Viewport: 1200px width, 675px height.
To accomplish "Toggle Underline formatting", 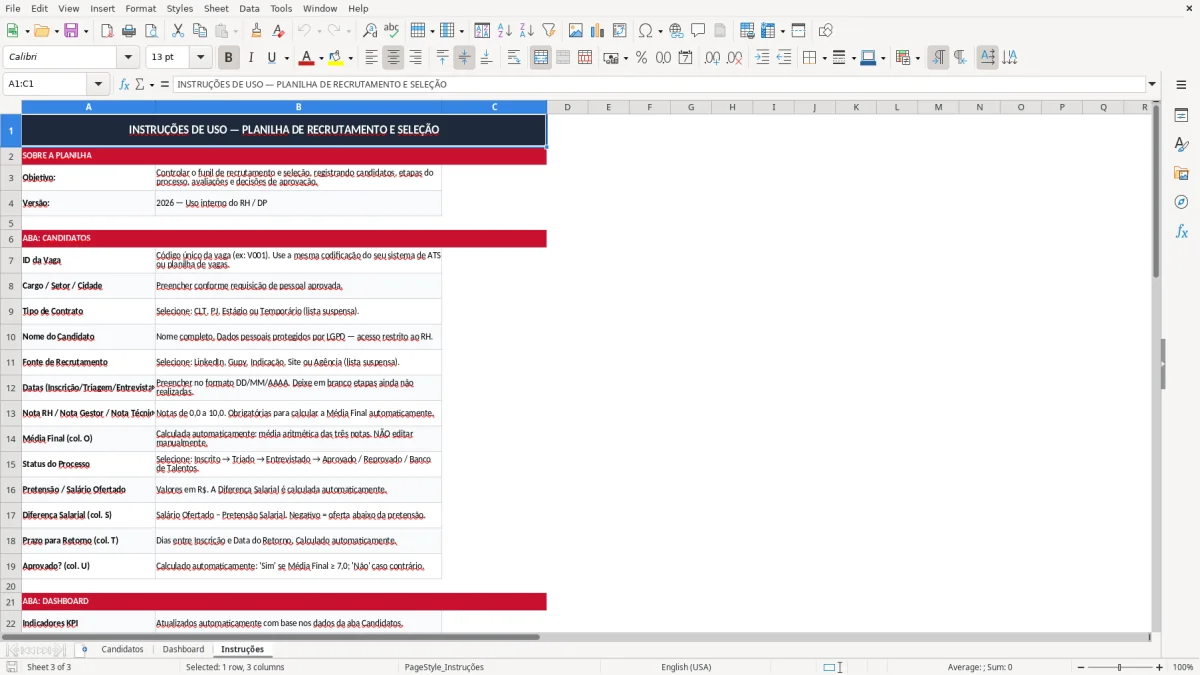I will coord(271,58).
